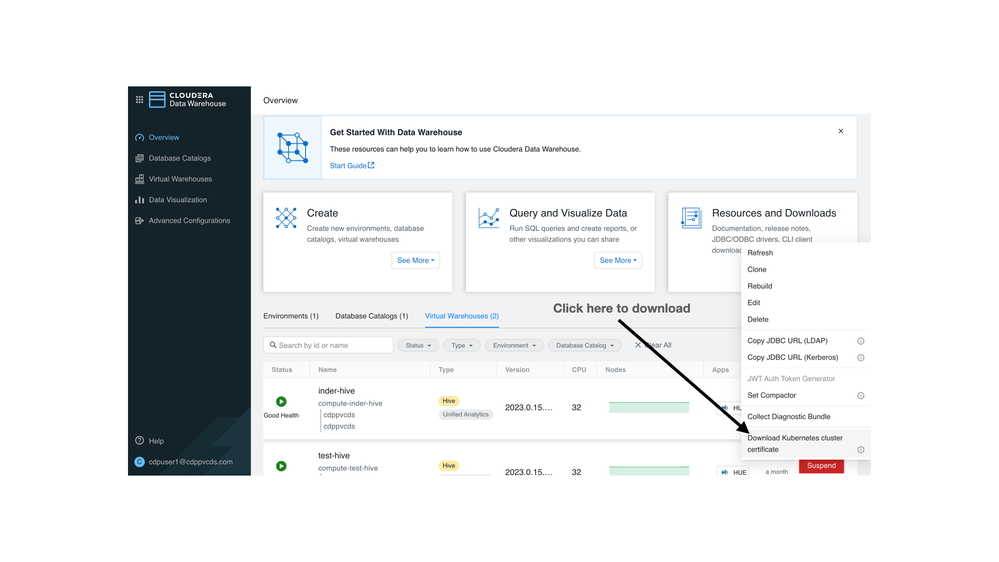This screenshot has height=562, width=999.
Task: Choose Delete from the context menu
Action: point(758,319)
